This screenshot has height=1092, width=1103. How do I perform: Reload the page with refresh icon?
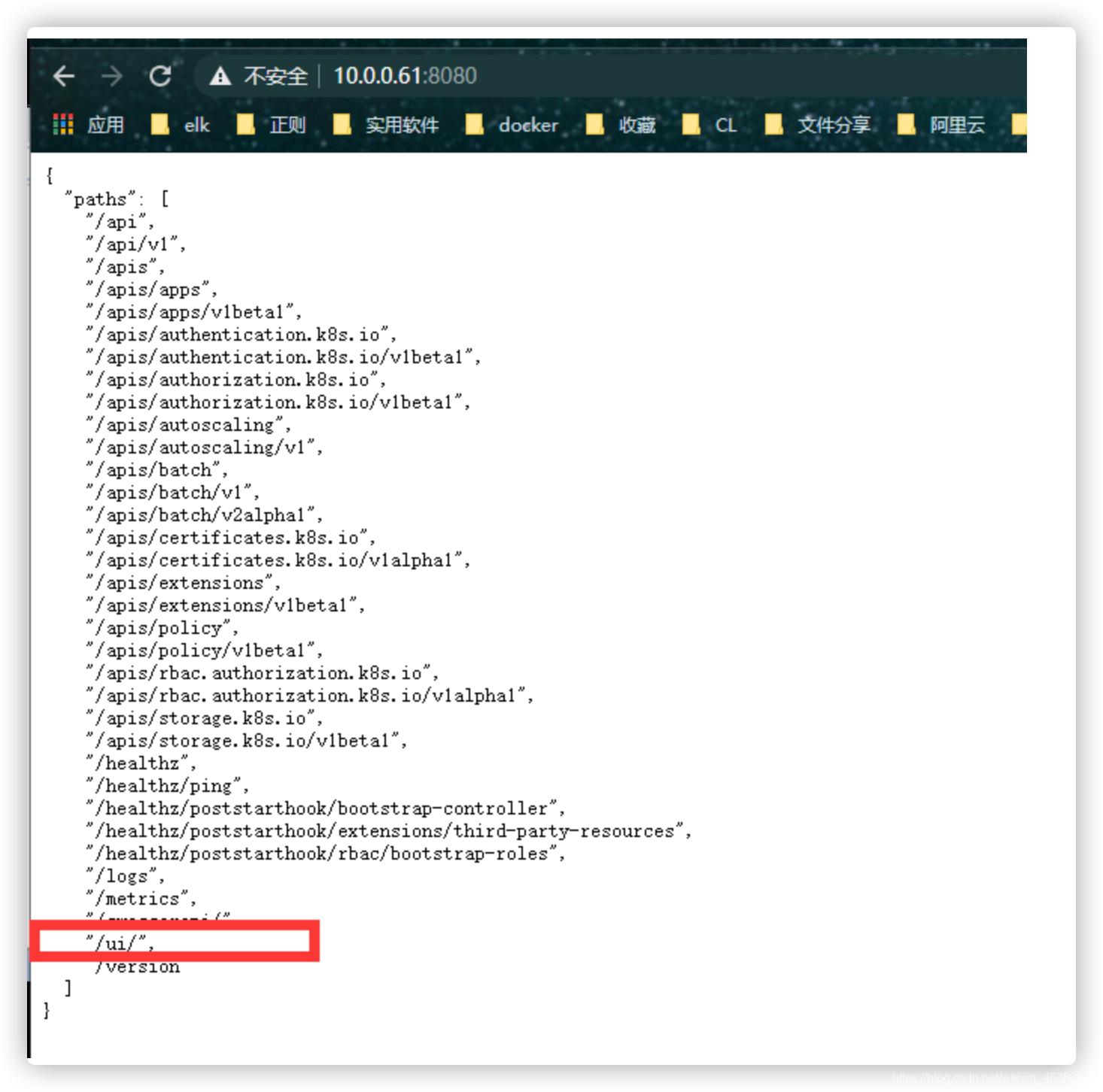point(160,76)
